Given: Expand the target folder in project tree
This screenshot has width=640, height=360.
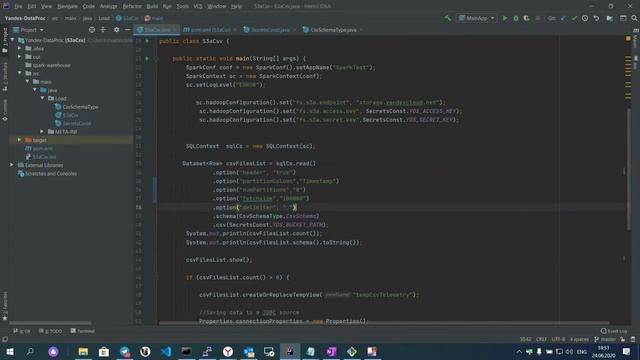Looking at the screenshot, I should click(x=20, y=140).
